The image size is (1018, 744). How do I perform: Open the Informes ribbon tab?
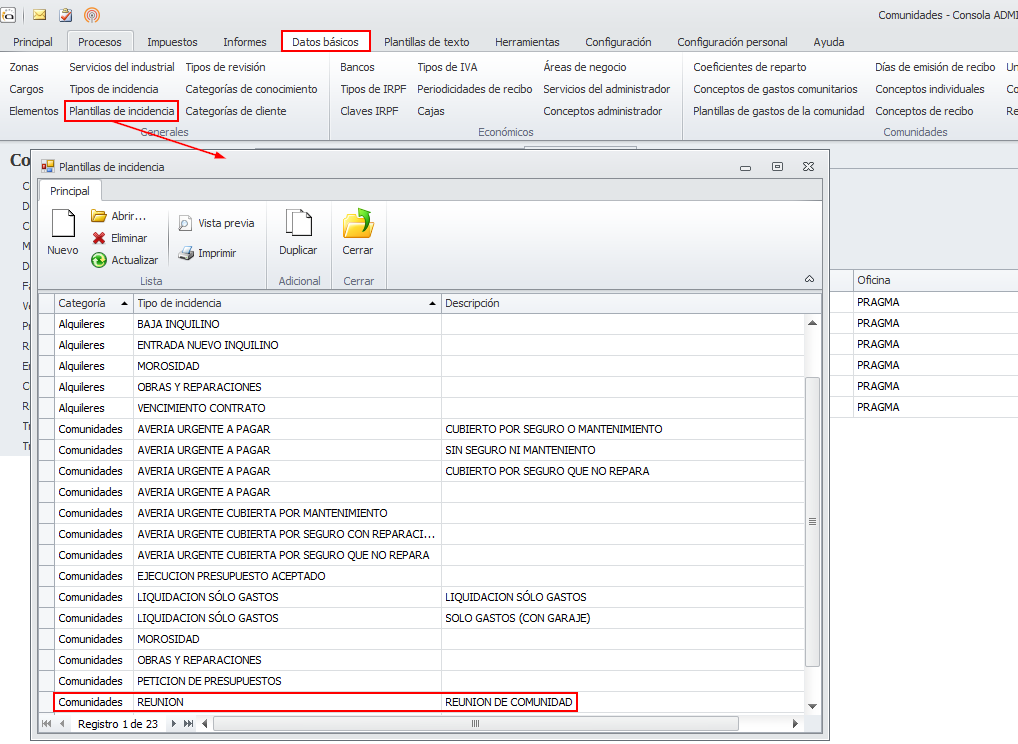[x=245, y=42]
